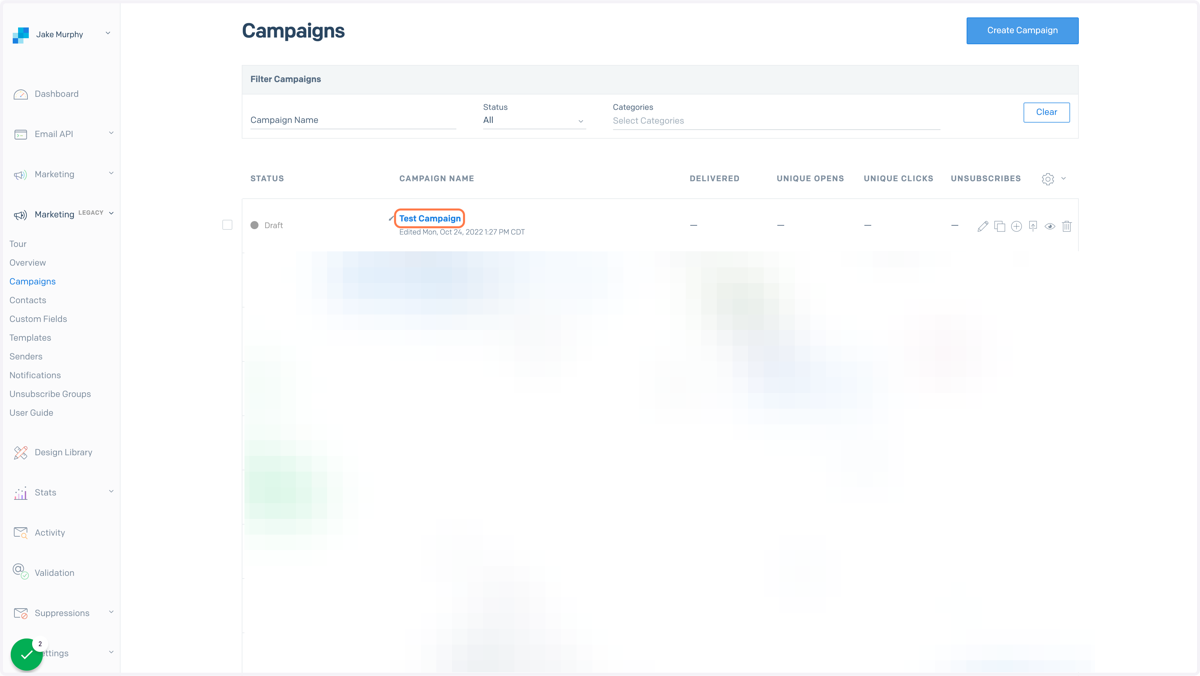Click the Email API sidebar icon
The image size is (1200, 676).
pos(20,134)
